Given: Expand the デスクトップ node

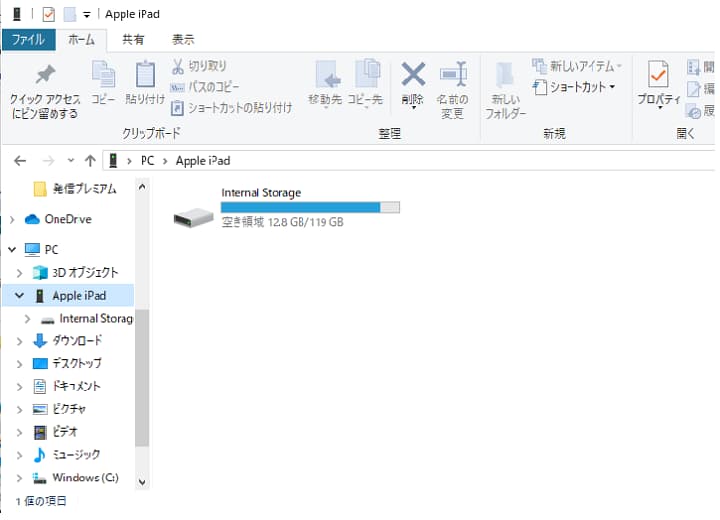Looking at the screenshot, I should point(19,364).
